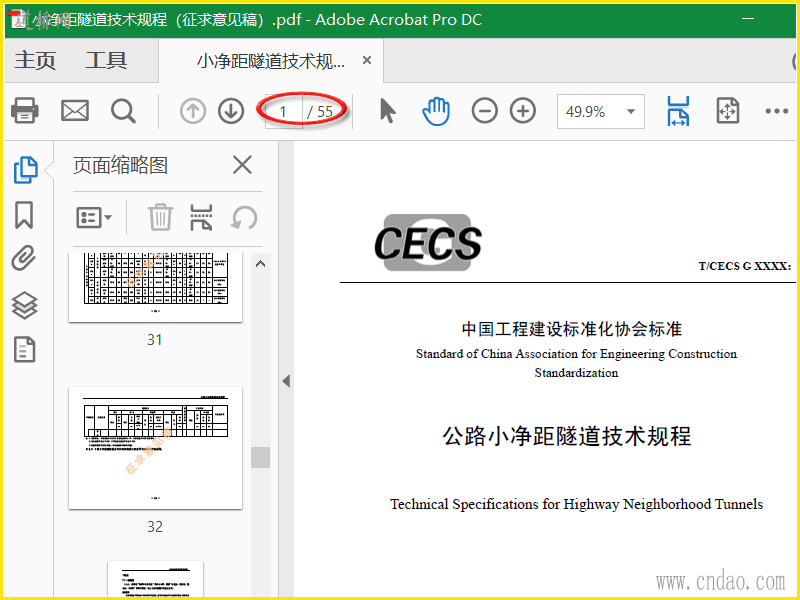Click the page number input field
800x600 pixels.
click(284, 111)
